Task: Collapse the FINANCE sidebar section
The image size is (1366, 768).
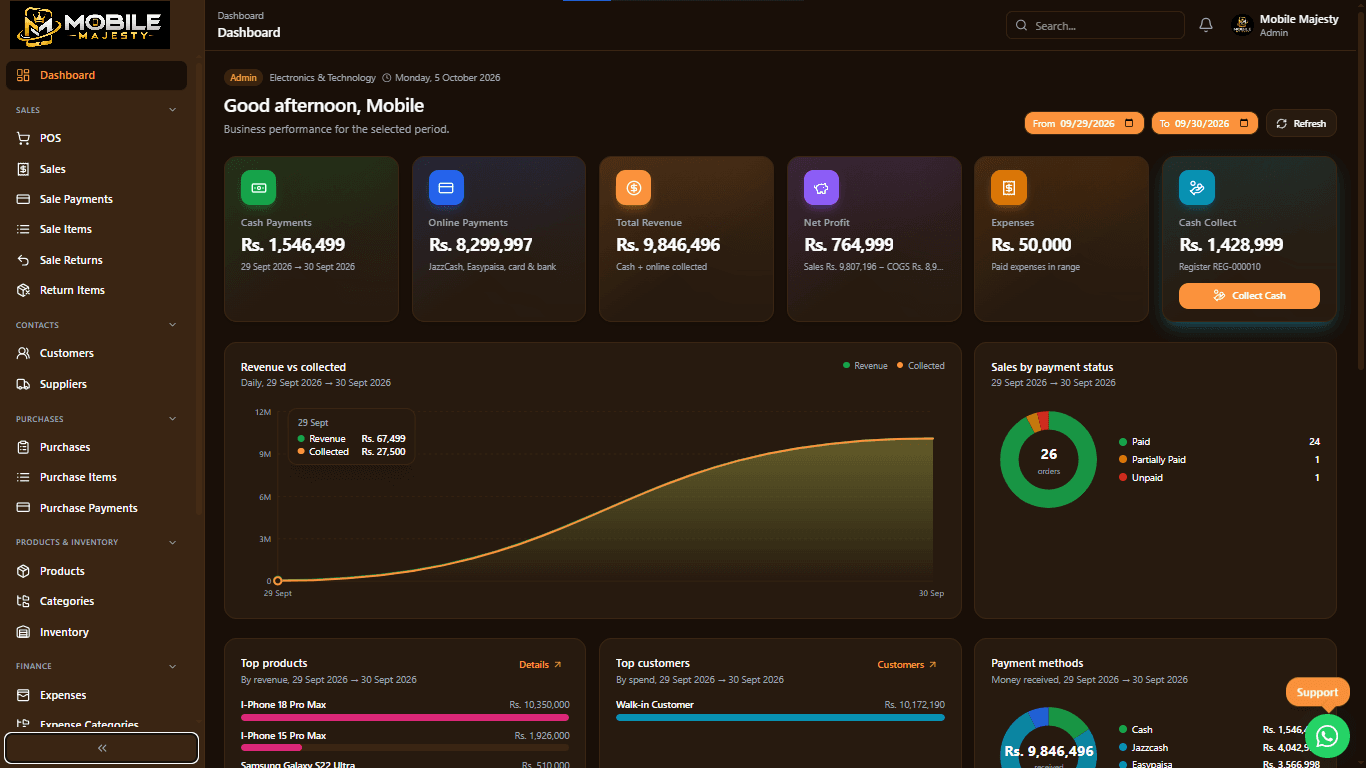Action: [172, 666]
